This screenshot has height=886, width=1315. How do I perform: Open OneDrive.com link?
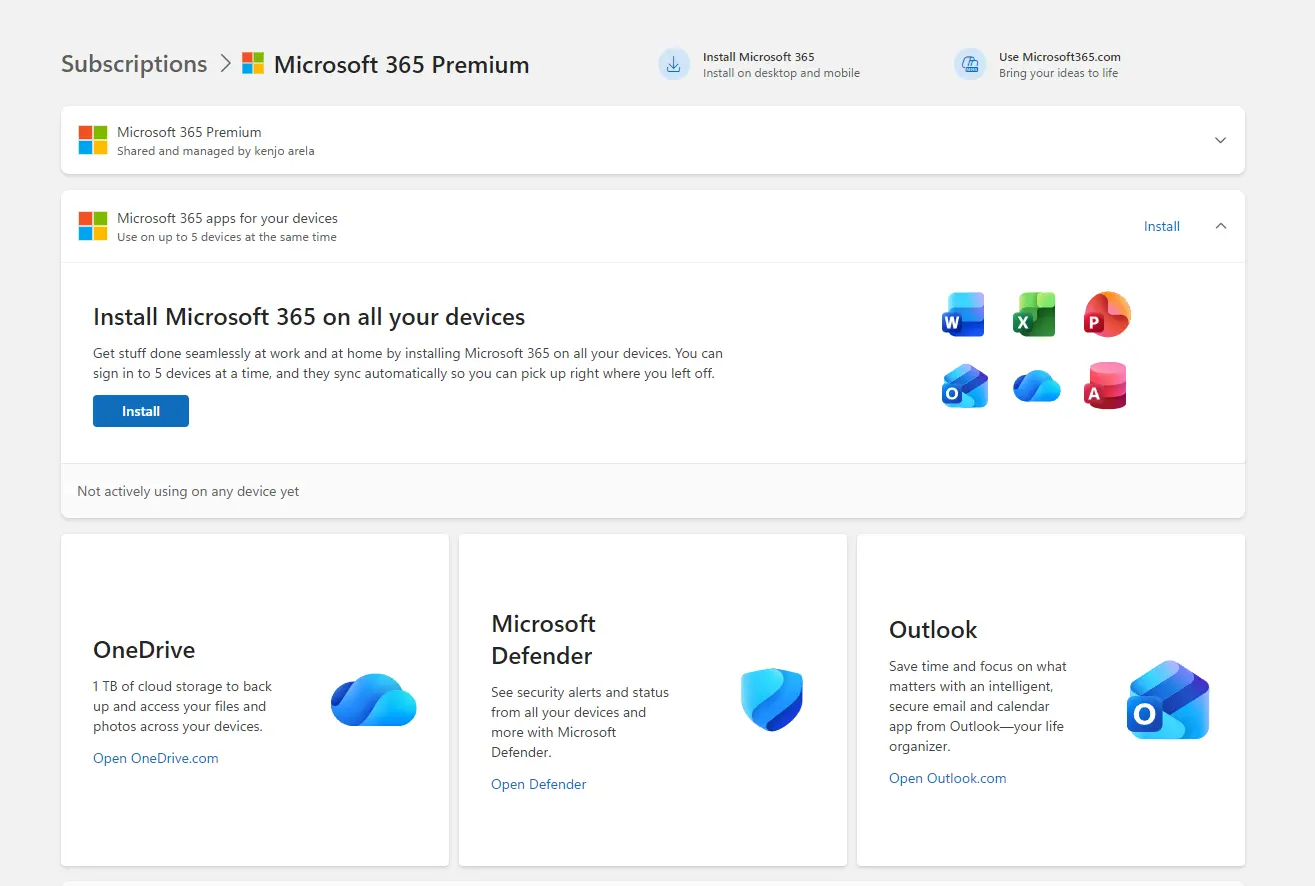click(x=156, y=758)
